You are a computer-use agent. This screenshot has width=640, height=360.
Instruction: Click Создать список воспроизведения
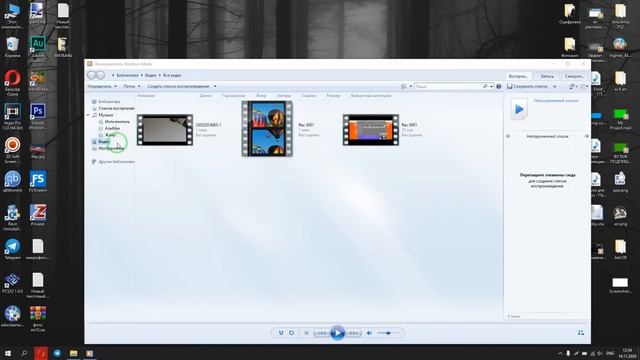(x=178, y=87)
